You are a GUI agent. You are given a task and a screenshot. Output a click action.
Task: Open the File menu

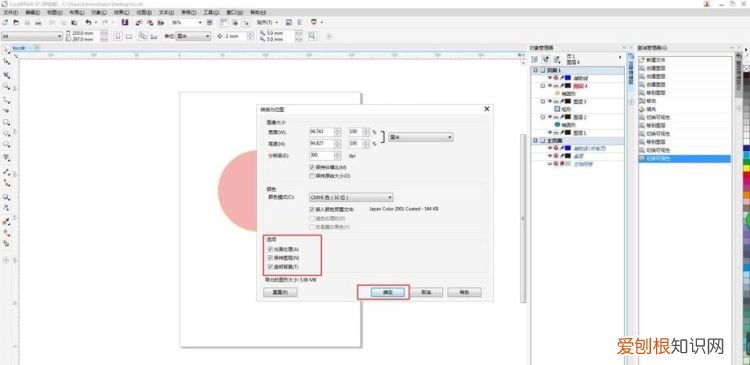point(11,12)
